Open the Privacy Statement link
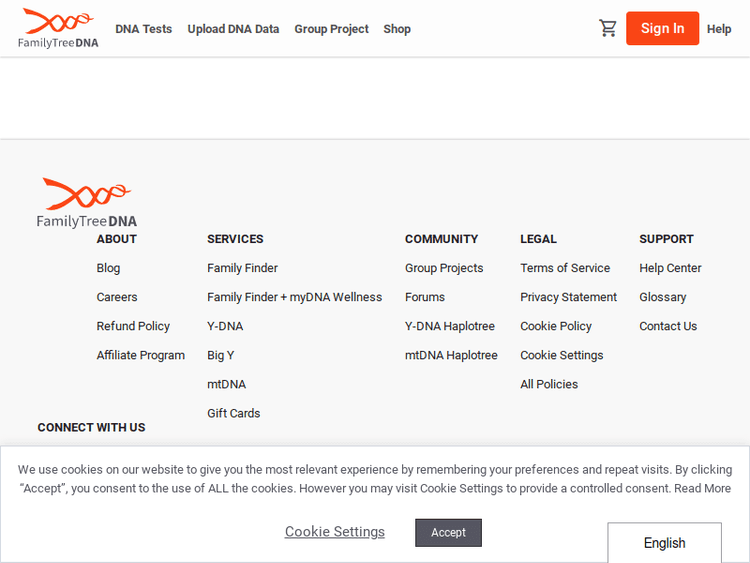This screenshot has height=563, width=750. [568, 297]
